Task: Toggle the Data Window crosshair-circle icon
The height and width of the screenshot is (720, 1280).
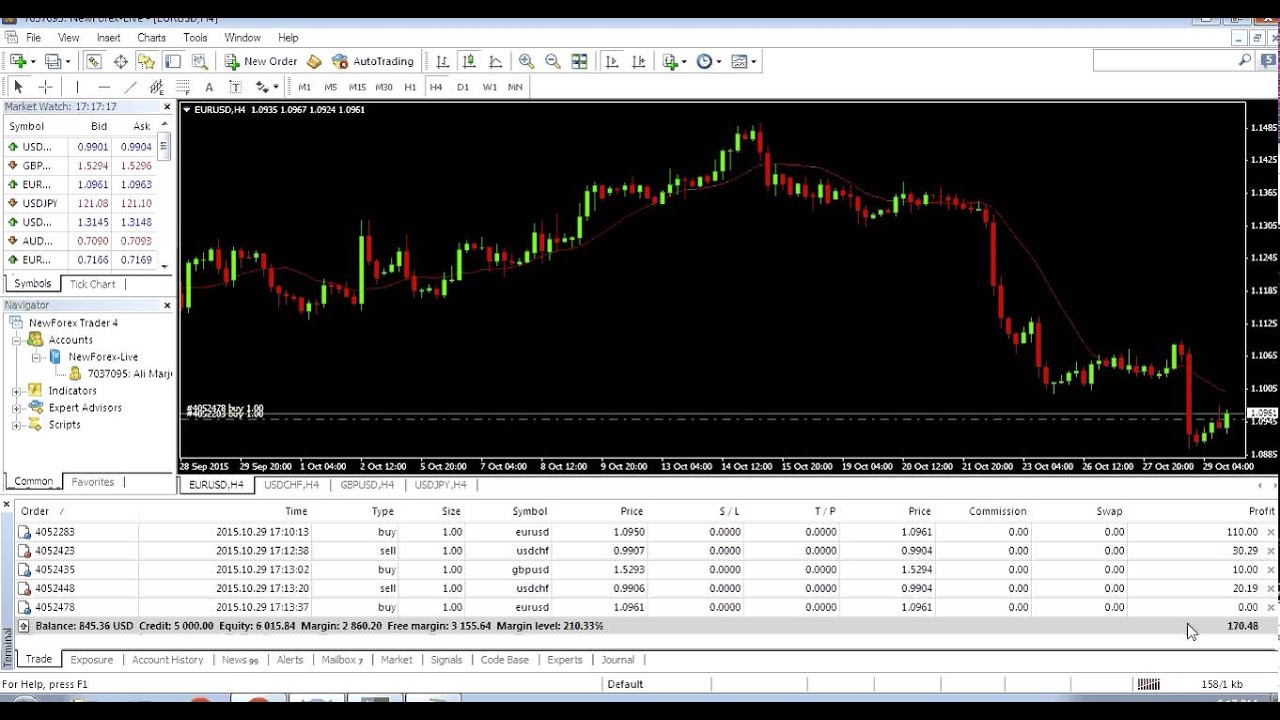Action: point(120,61)
